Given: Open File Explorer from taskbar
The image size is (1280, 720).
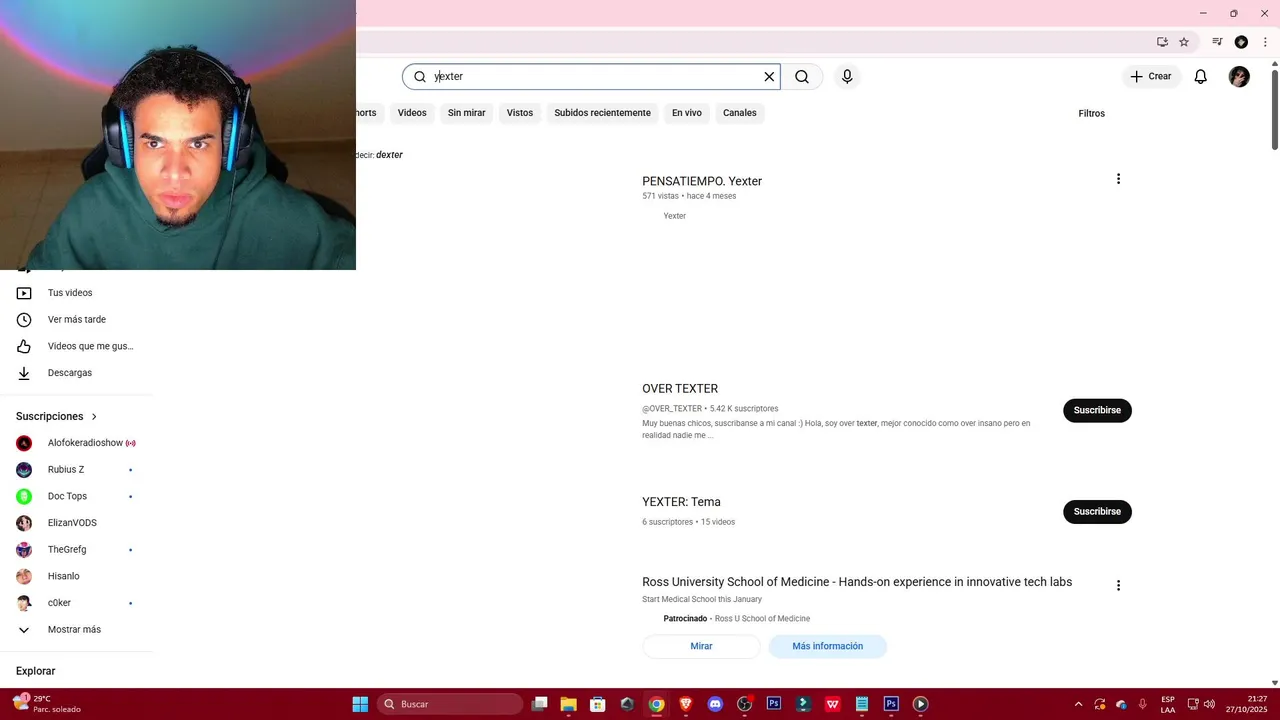Looking at the screenshot, I should [568, 704].
